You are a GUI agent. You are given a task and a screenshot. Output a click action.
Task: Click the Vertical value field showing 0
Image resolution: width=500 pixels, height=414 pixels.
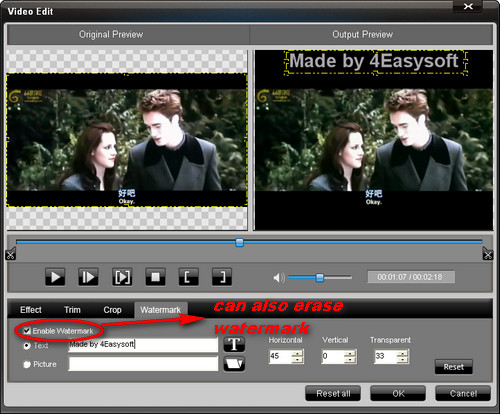click(333, 356)
